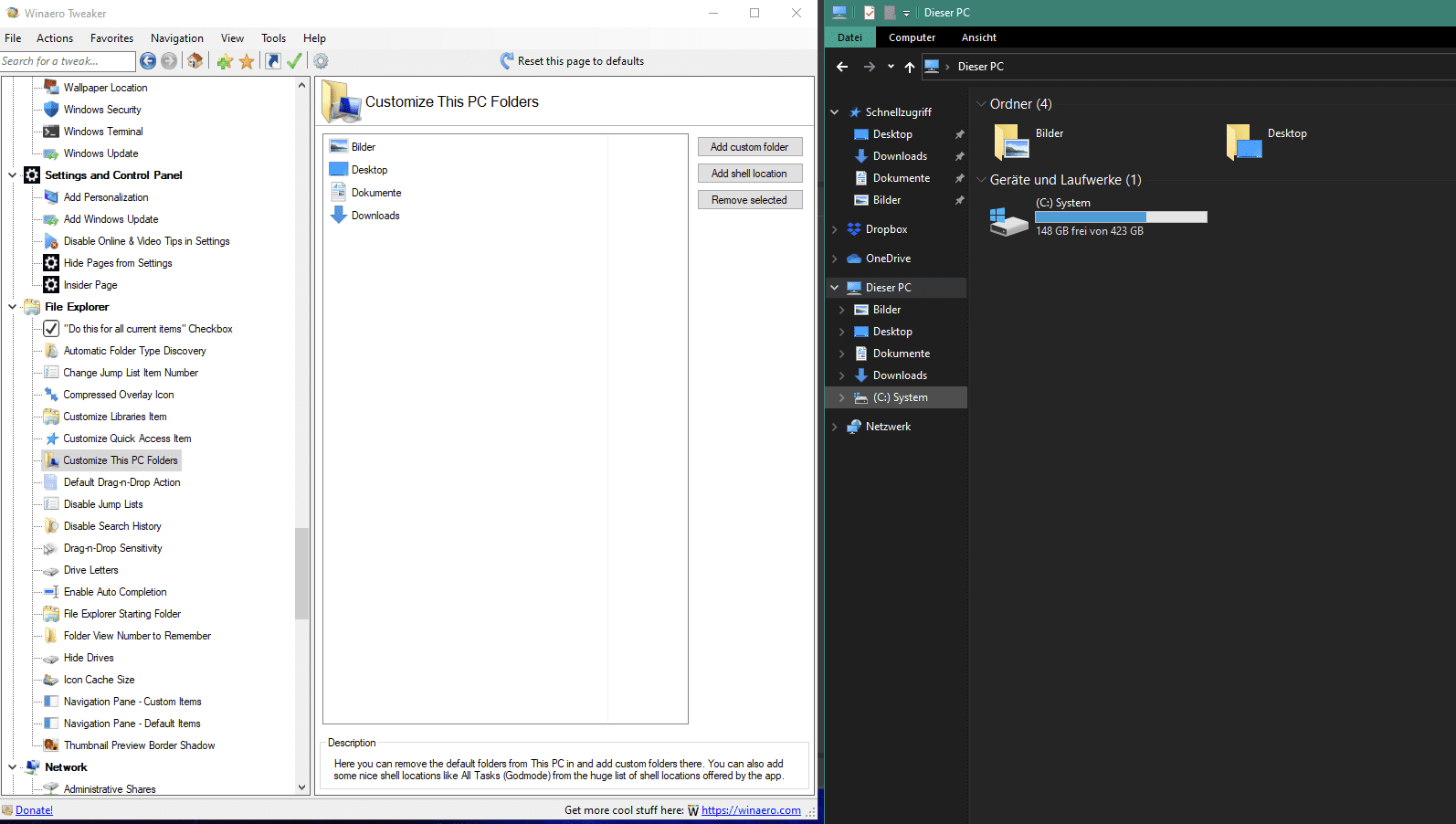The width and height of the screenshot is (1456, 824).
Task: Focus the Search for a tweak field
Action: click(68, 61)
